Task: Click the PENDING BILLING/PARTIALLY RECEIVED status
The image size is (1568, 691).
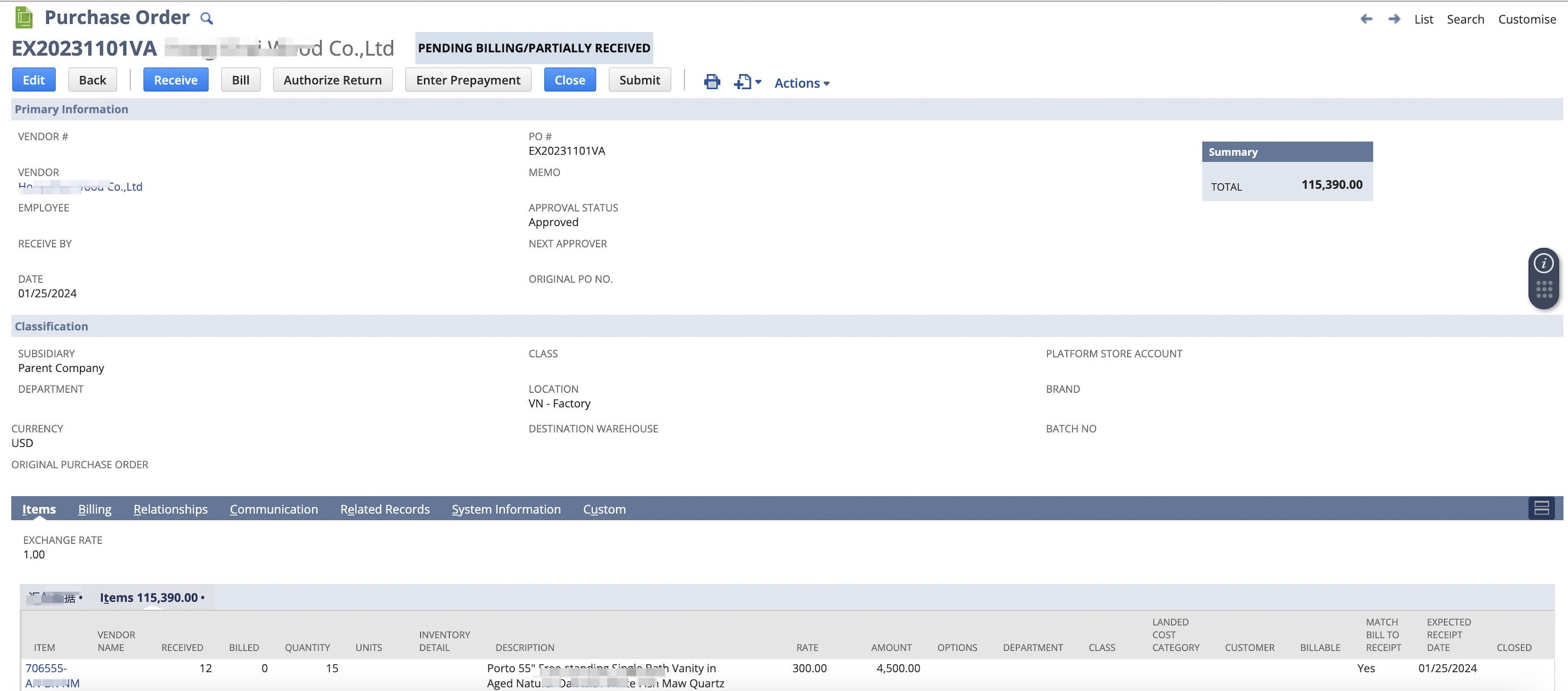Action: pos(534,48)
